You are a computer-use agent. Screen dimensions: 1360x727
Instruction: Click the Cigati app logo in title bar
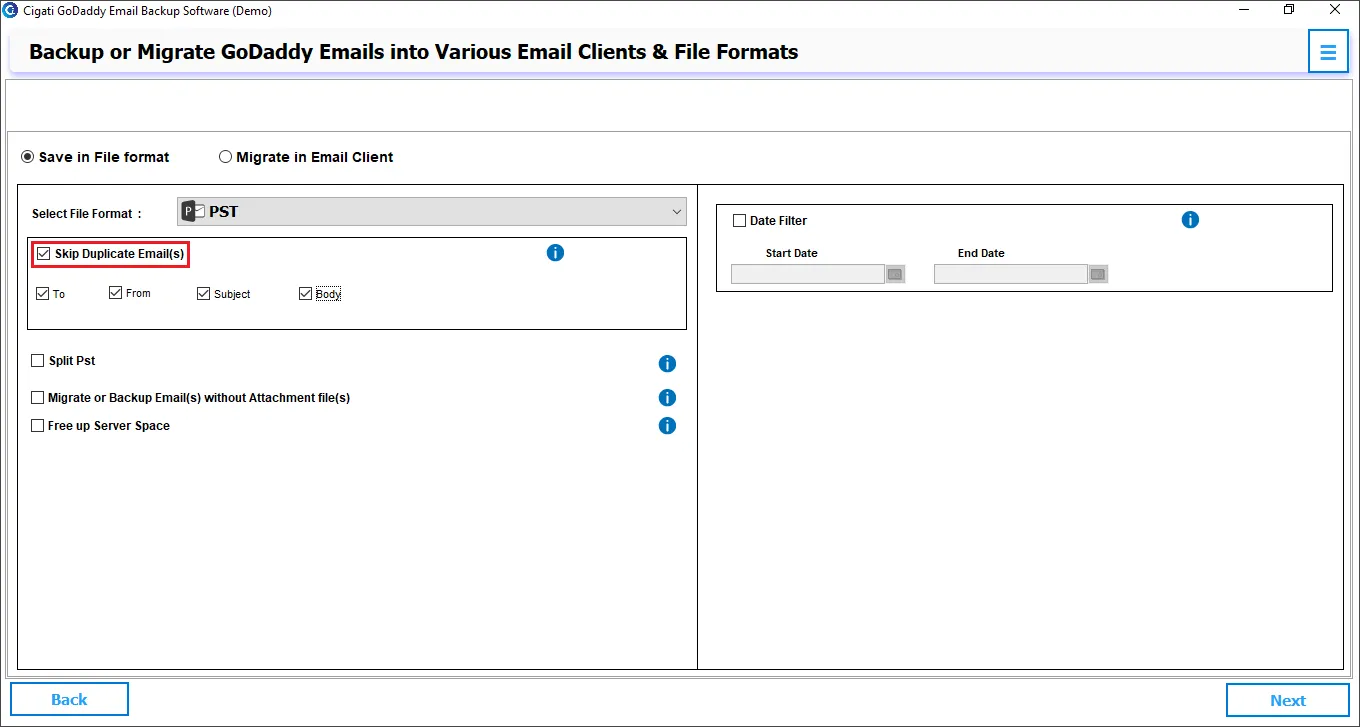click(x=10, y=11)
